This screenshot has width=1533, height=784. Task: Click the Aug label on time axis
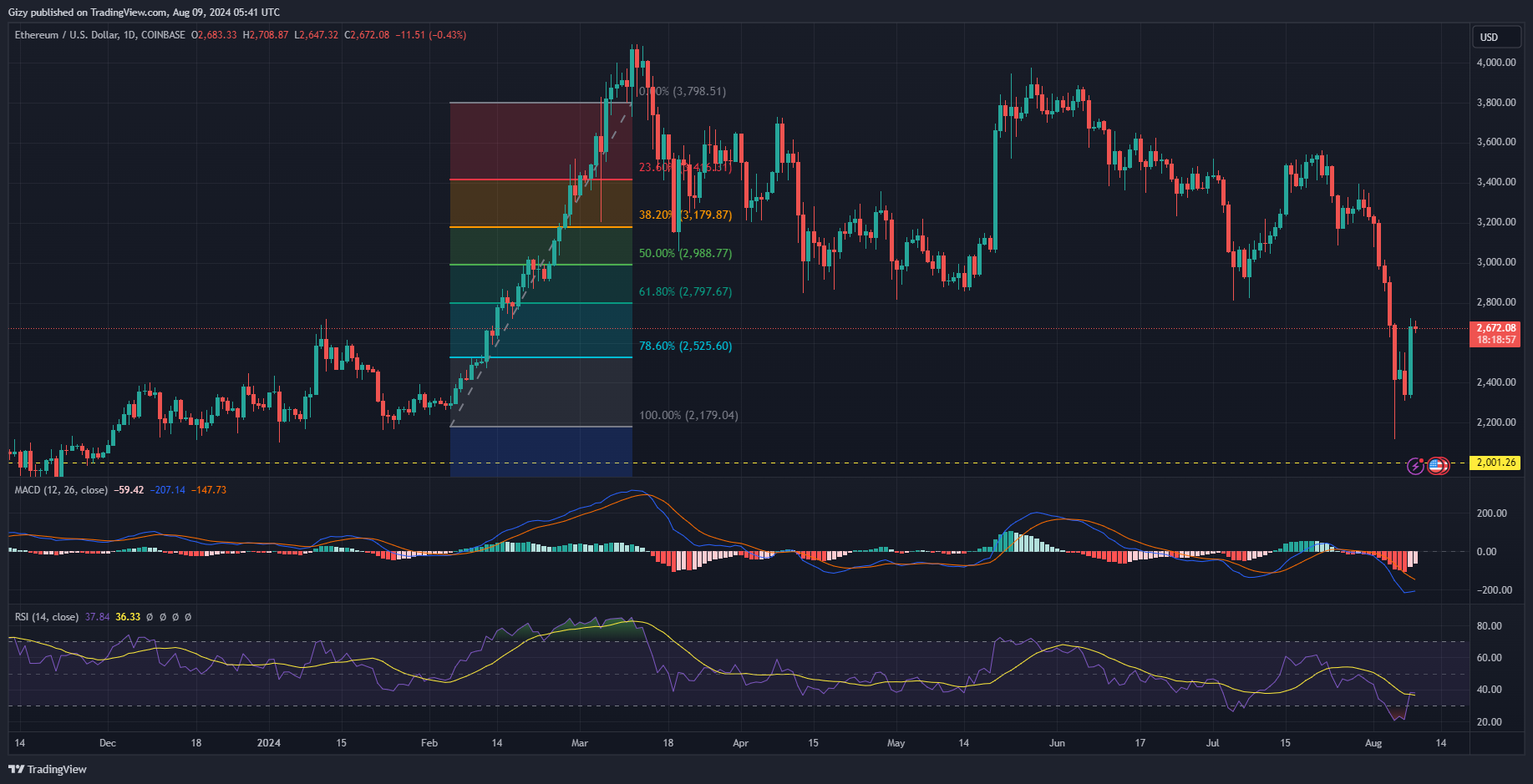pos(1373,743)
